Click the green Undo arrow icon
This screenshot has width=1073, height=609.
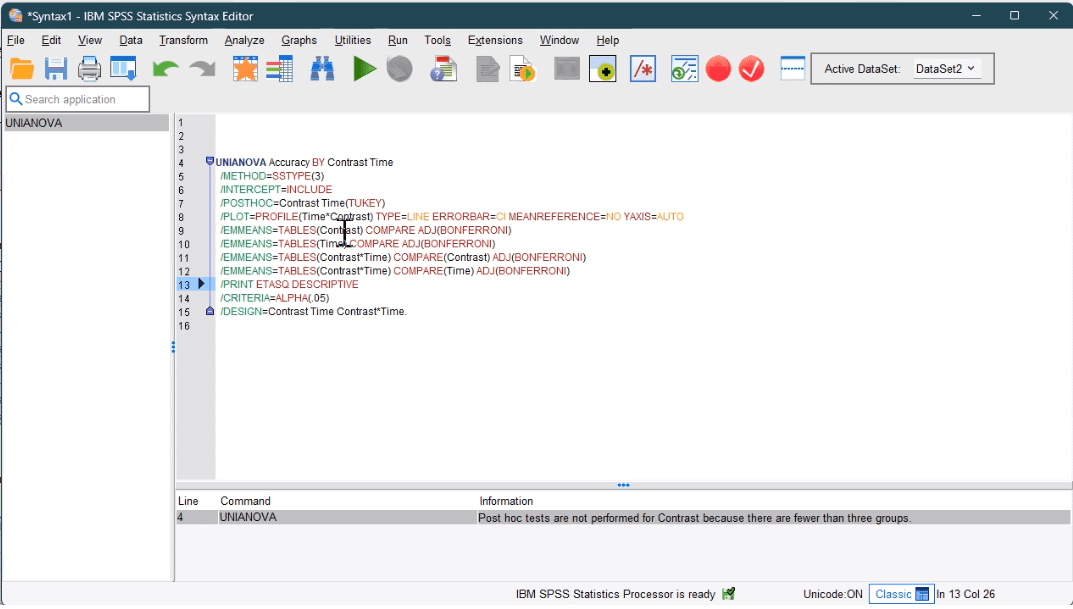coord(164,68)
